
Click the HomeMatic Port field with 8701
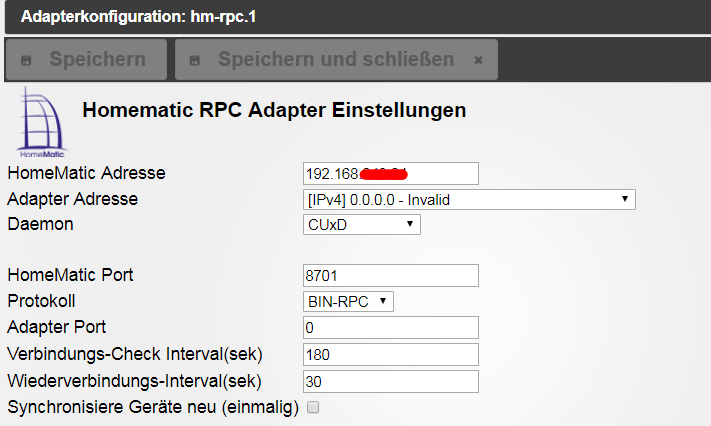click(390, 275)
